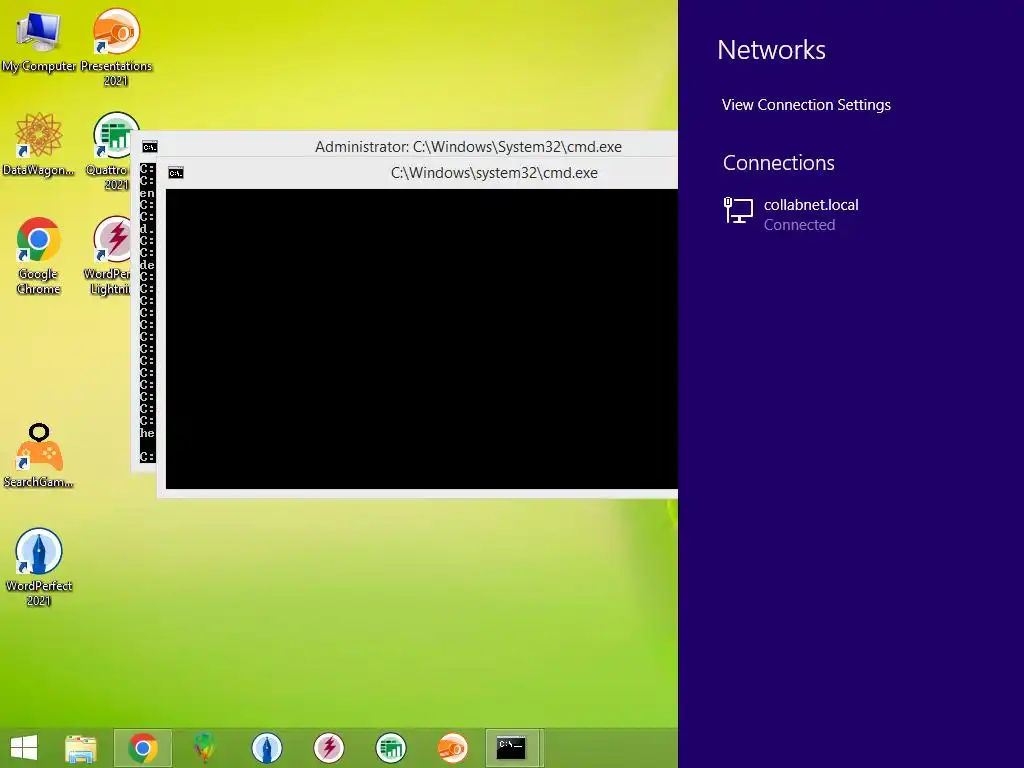This screenshot has height=768, width=1024.
Task: Launch Google Chrome desktop shortcut
Action: click(x=38, y=256)
